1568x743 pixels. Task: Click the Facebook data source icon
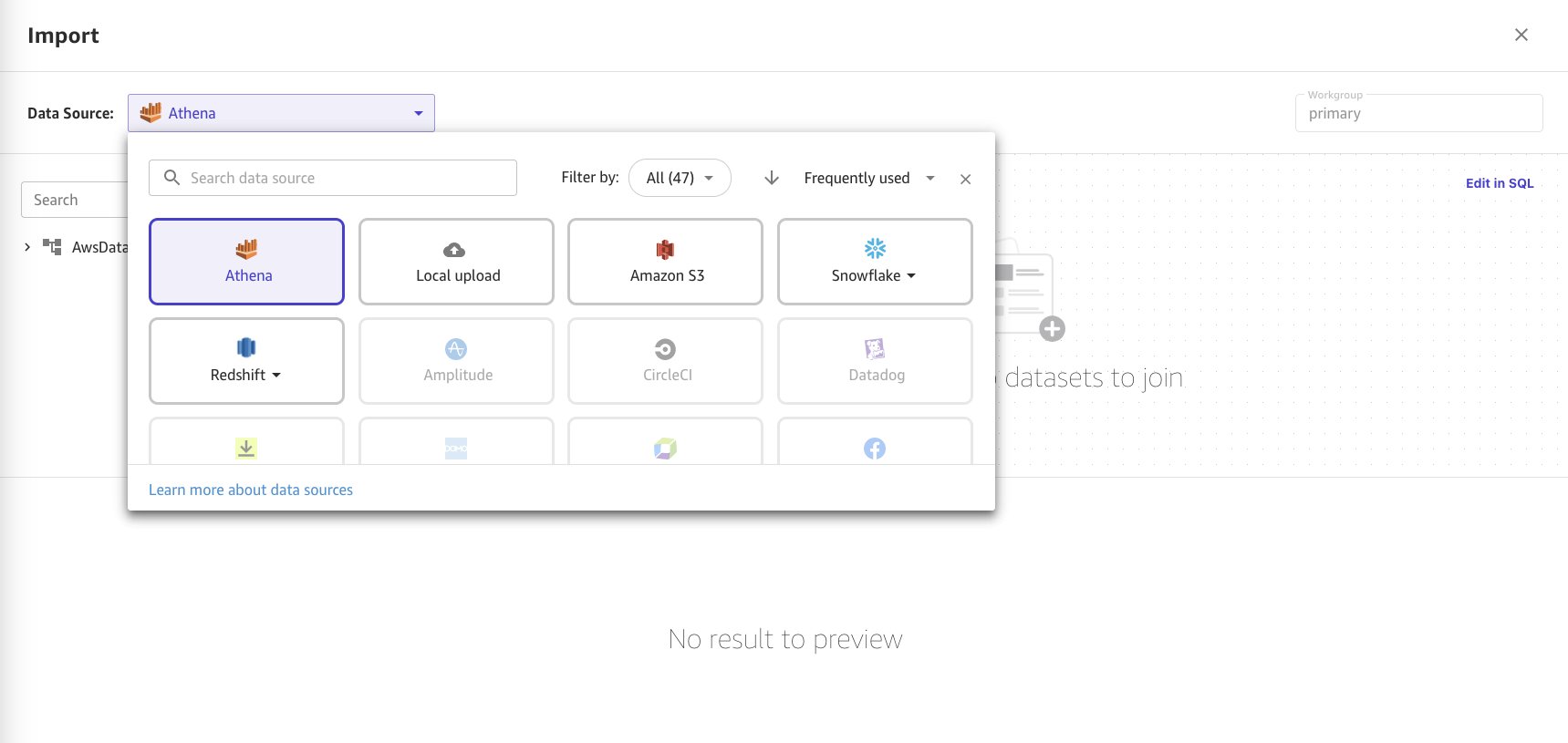[875, 449]
